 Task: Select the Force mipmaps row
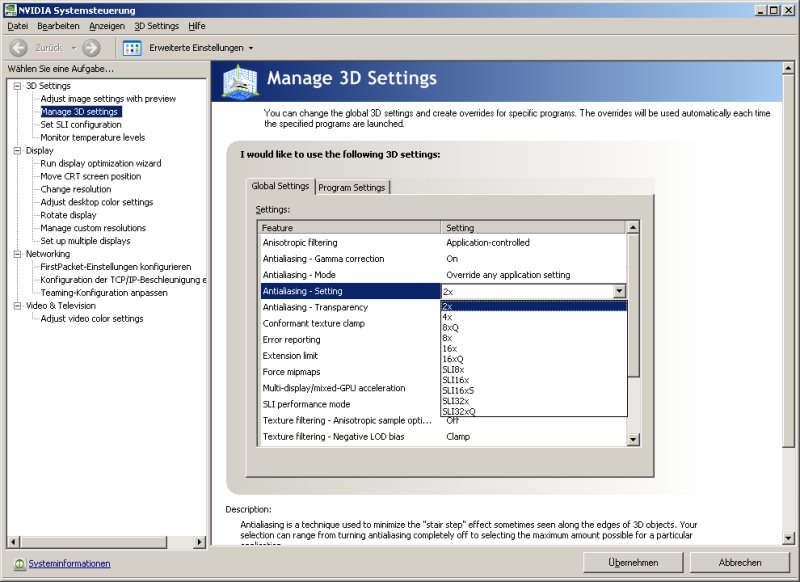(350, 372)
